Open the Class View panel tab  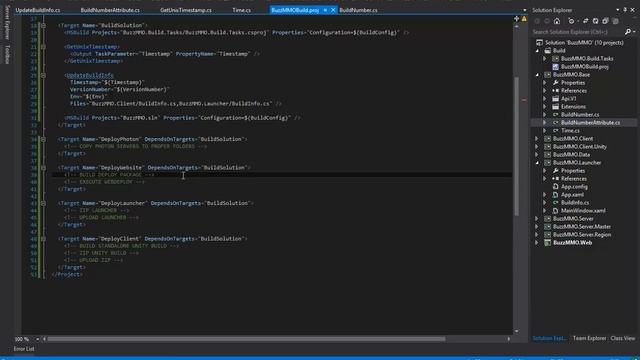click(623, 338)
